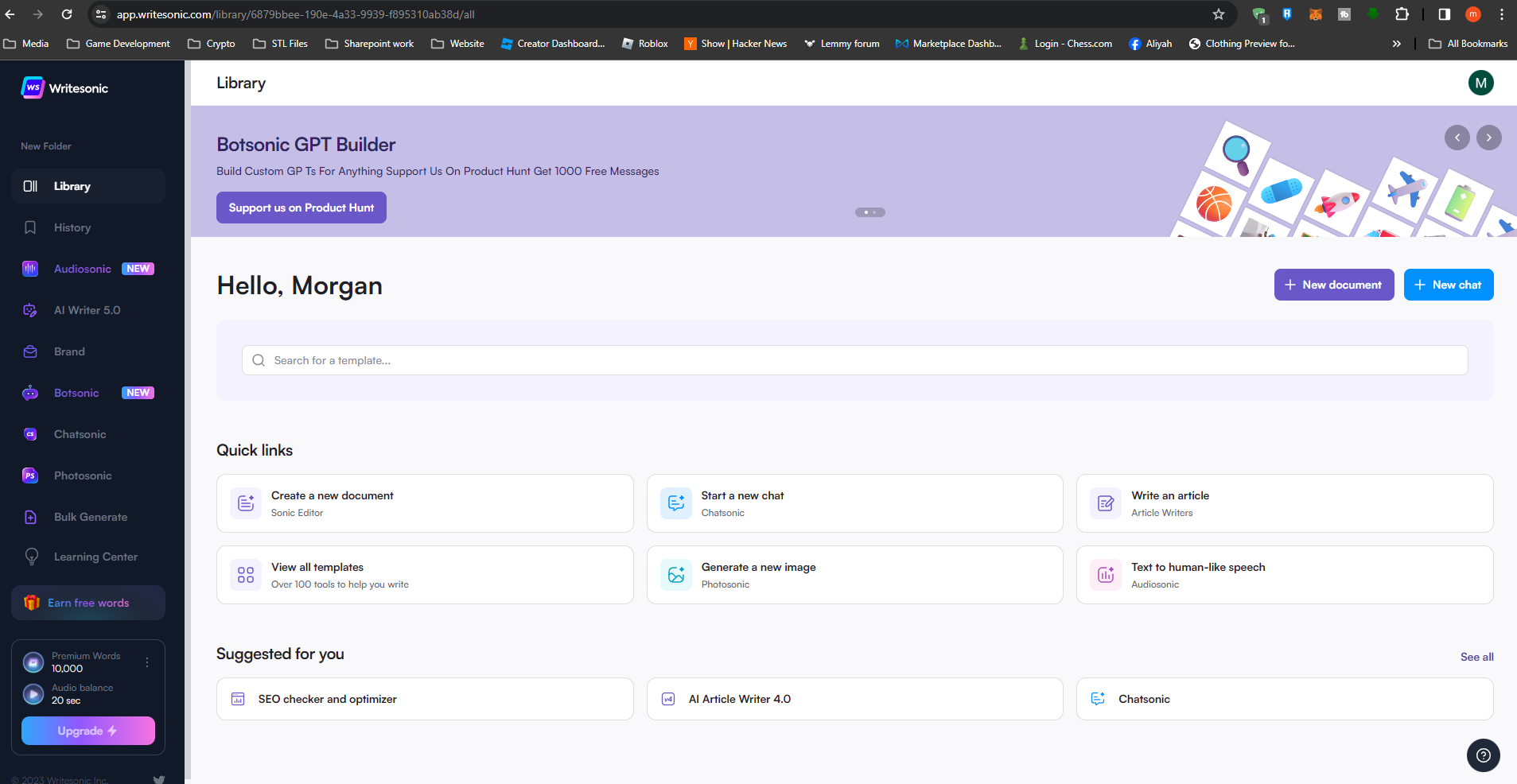
Task: Click the M profile avatar
Action: (x=1480, y=83)
